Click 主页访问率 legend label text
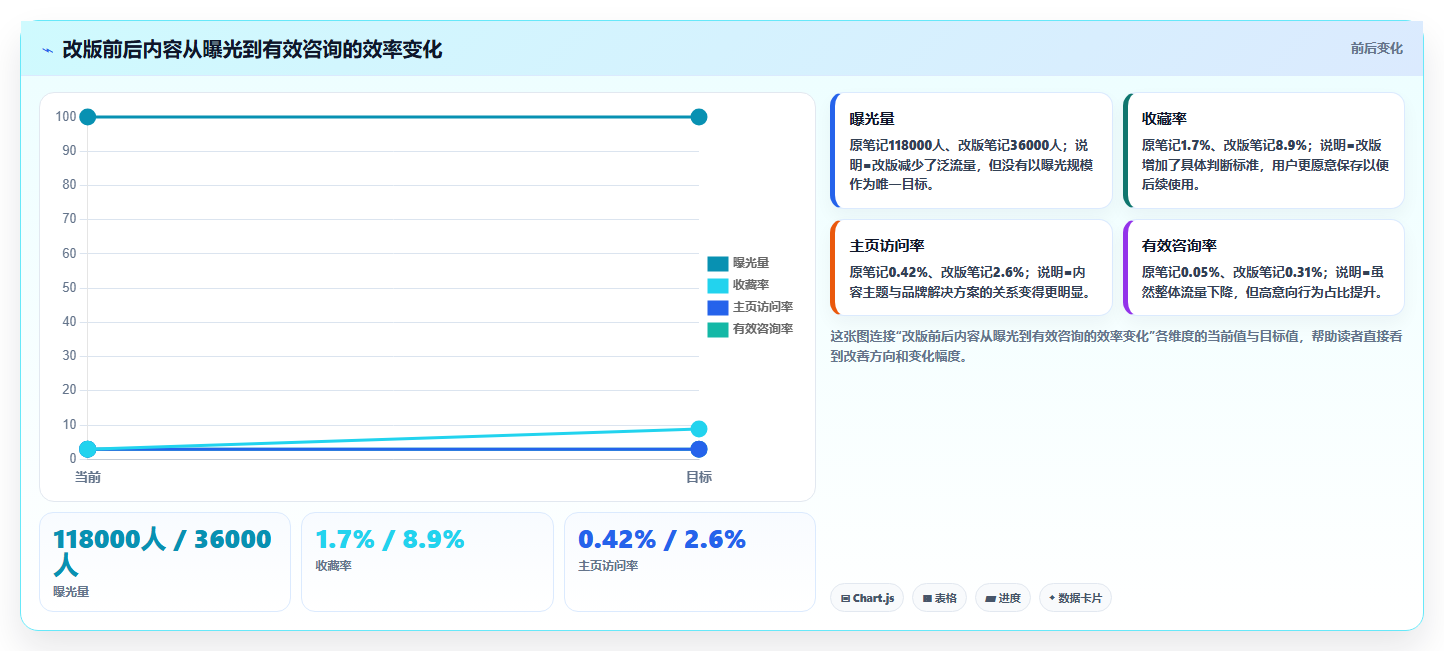 coord(763,307)
